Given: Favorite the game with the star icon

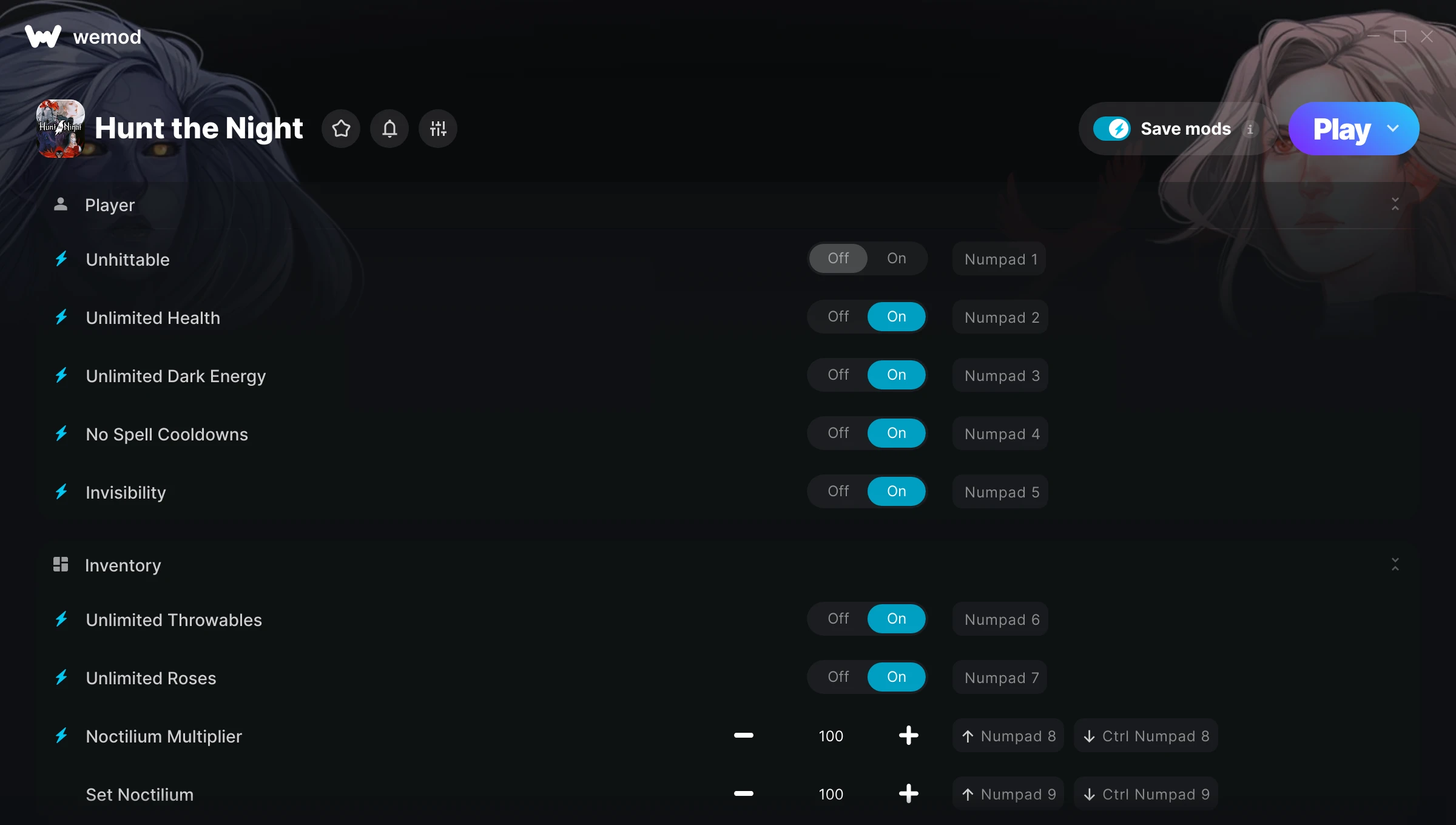Looking at the screenshot, I should 341,129.
